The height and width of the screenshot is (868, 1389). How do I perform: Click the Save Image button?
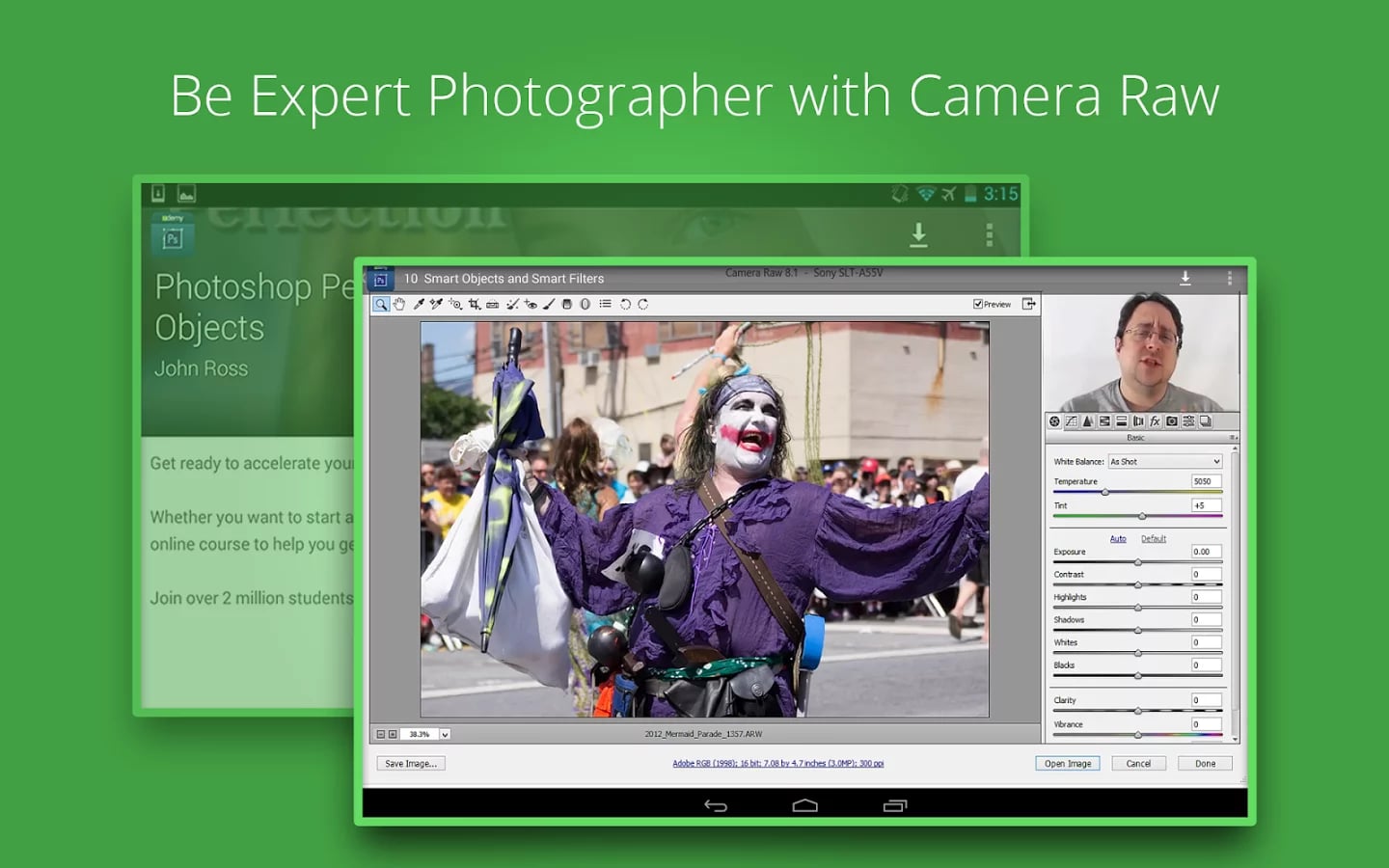click(x=411, y=763)
